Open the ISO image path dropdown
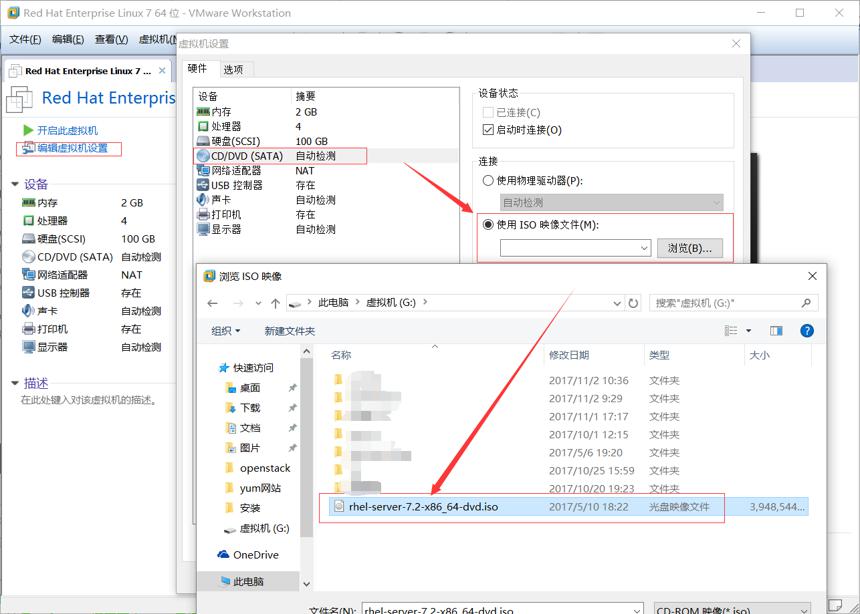Screen dimensions: 860x614 click(x=644, y=248)
